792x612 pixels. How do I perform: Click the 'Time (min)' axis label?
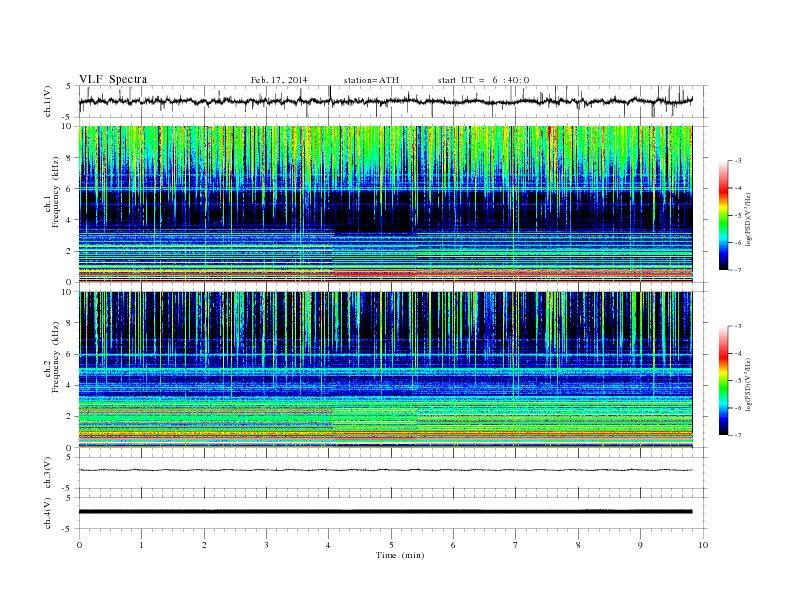400,555
